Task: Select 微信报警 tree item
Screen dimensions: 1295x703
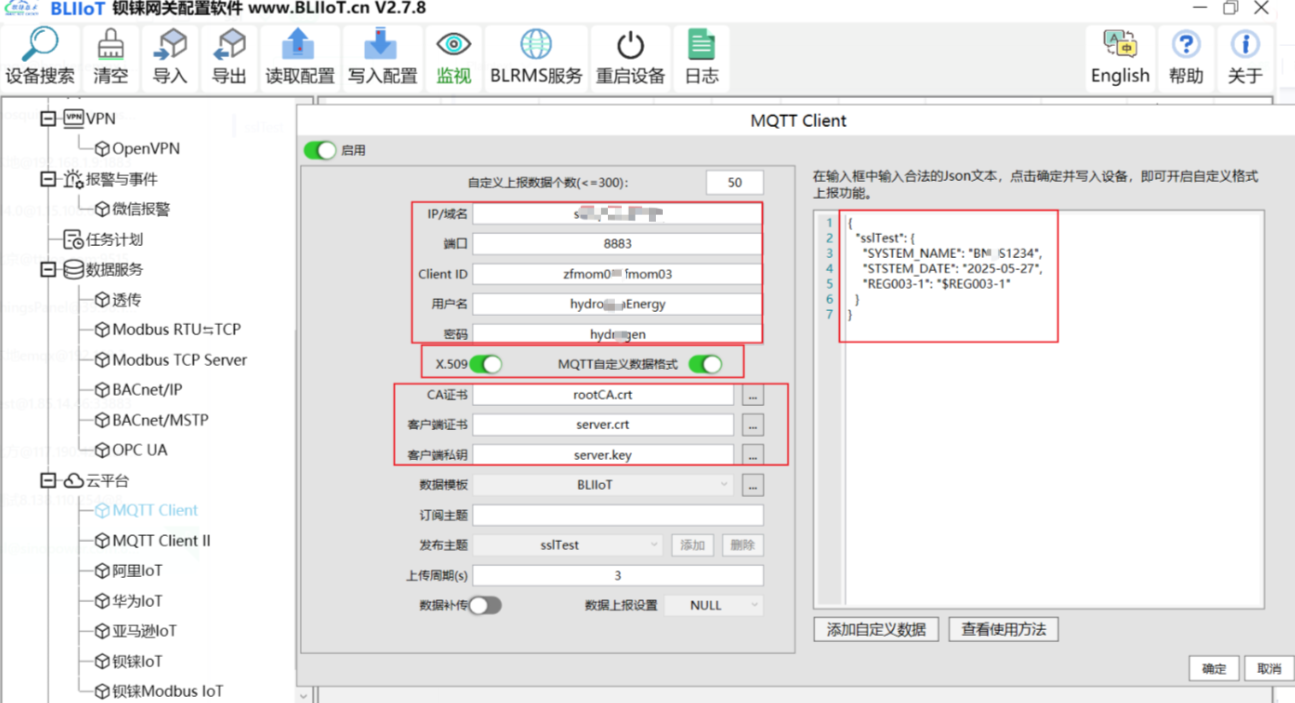Action: 132,209
